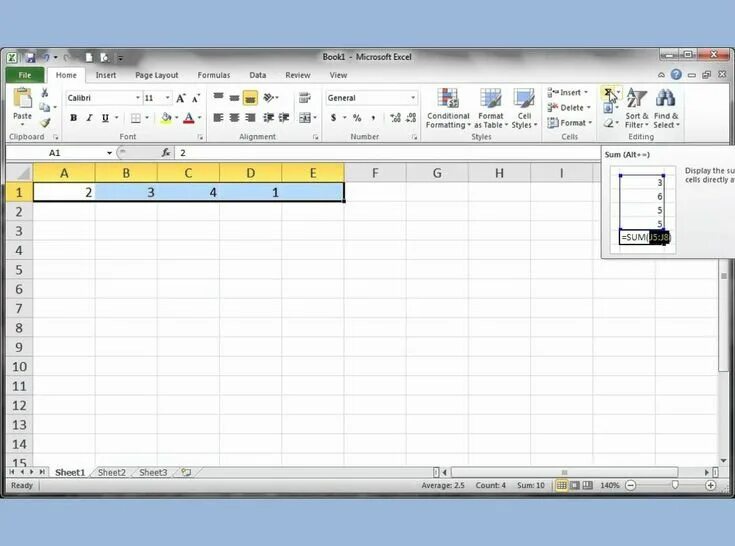Apply the yellow Fill Color bucket
735x546 pixels.
166,118
